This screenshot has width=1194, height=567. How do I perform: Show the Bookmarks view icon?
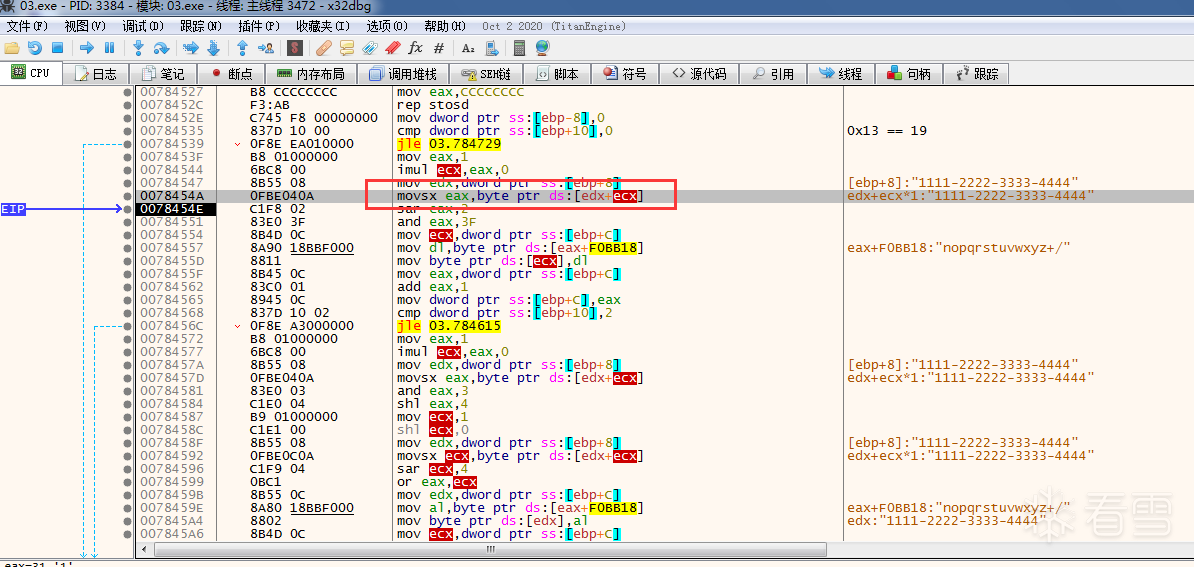click(392, 48)
